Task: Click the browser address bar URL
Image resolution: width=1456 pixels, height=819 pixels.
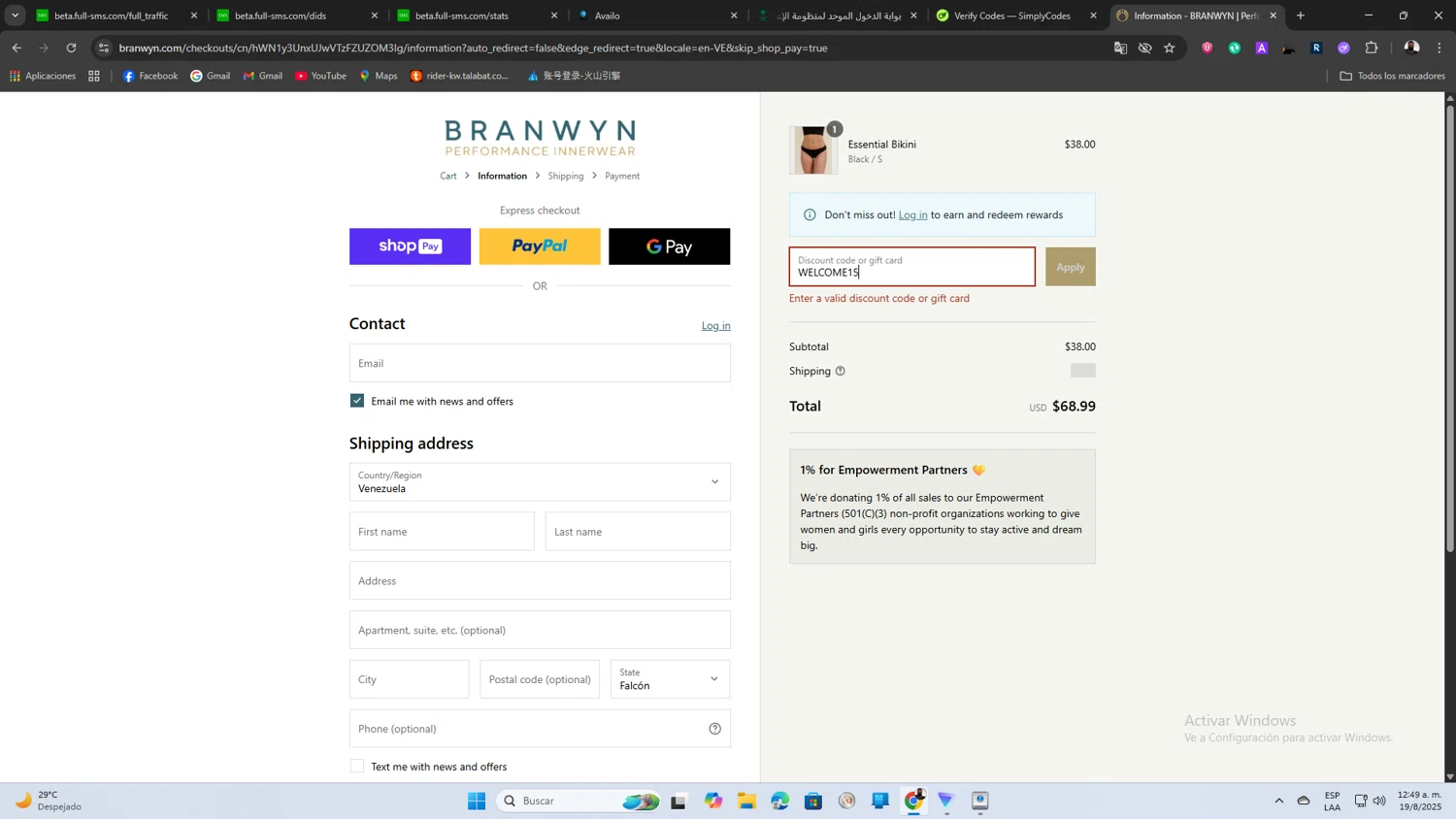Action: point(474,48)
